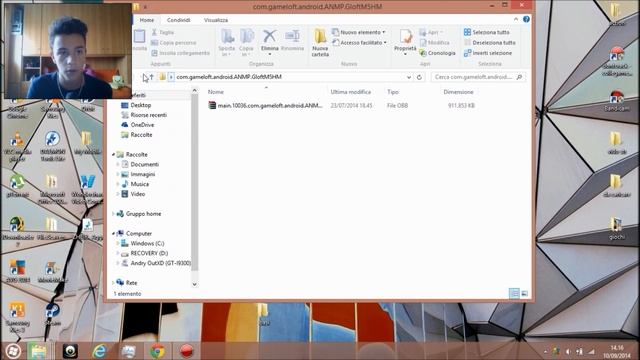
Task: Click Seleziona tutto
Action: 487,32
